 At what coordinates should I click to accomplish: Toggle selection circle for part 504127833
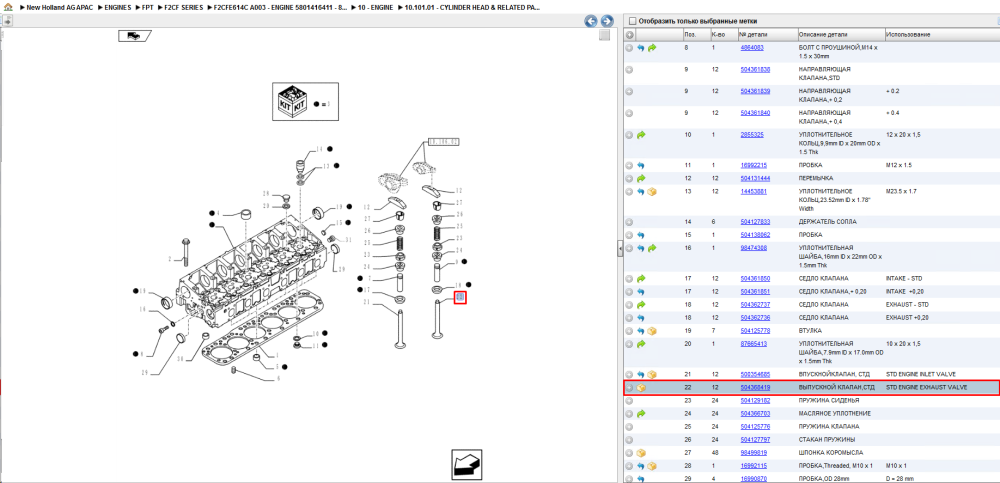coord(629,222)
